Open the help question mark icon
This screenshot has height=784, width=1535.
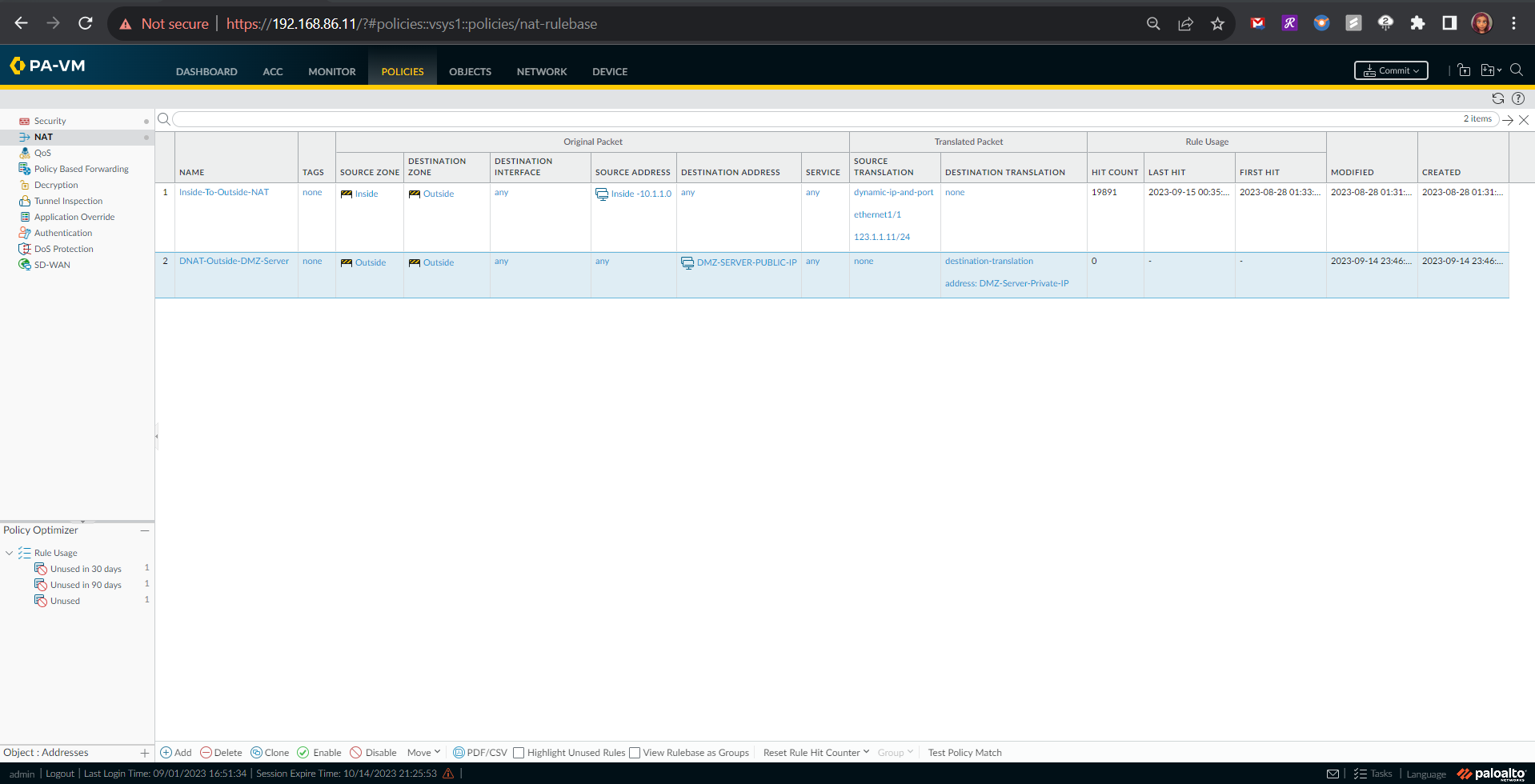click(1518, 98)
